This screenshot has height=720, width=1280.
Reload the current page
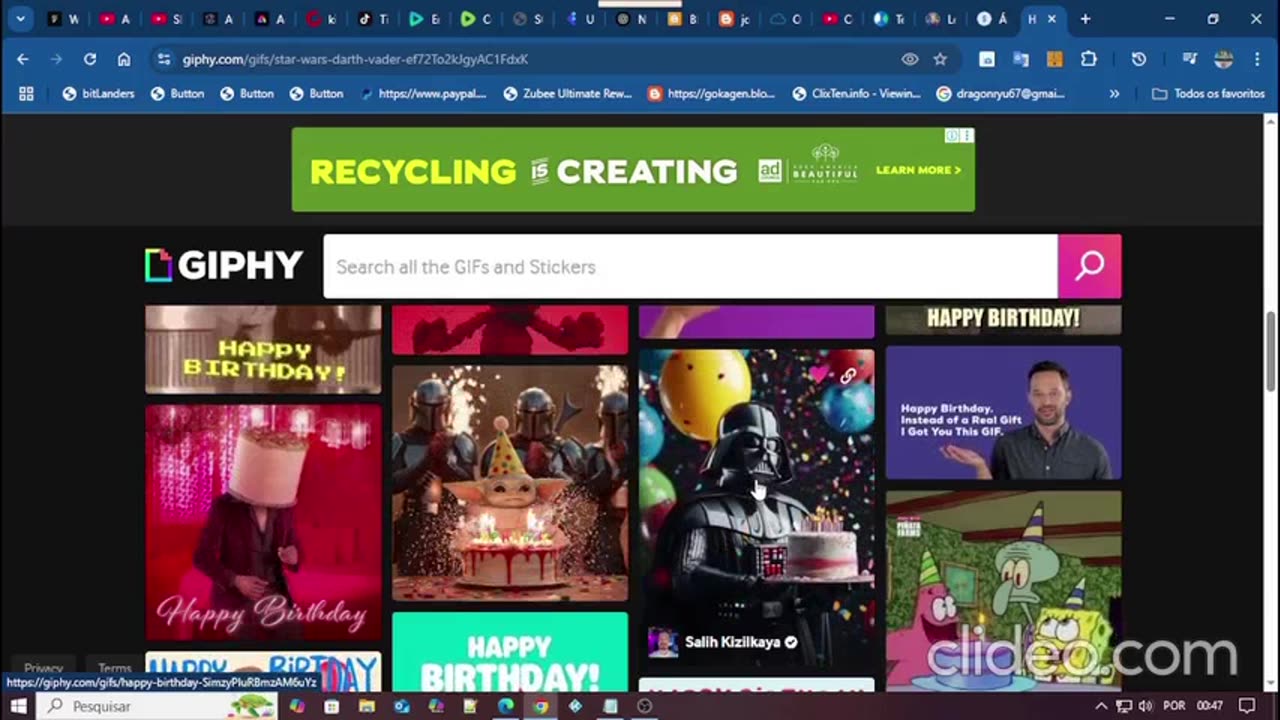click(90, 59)
